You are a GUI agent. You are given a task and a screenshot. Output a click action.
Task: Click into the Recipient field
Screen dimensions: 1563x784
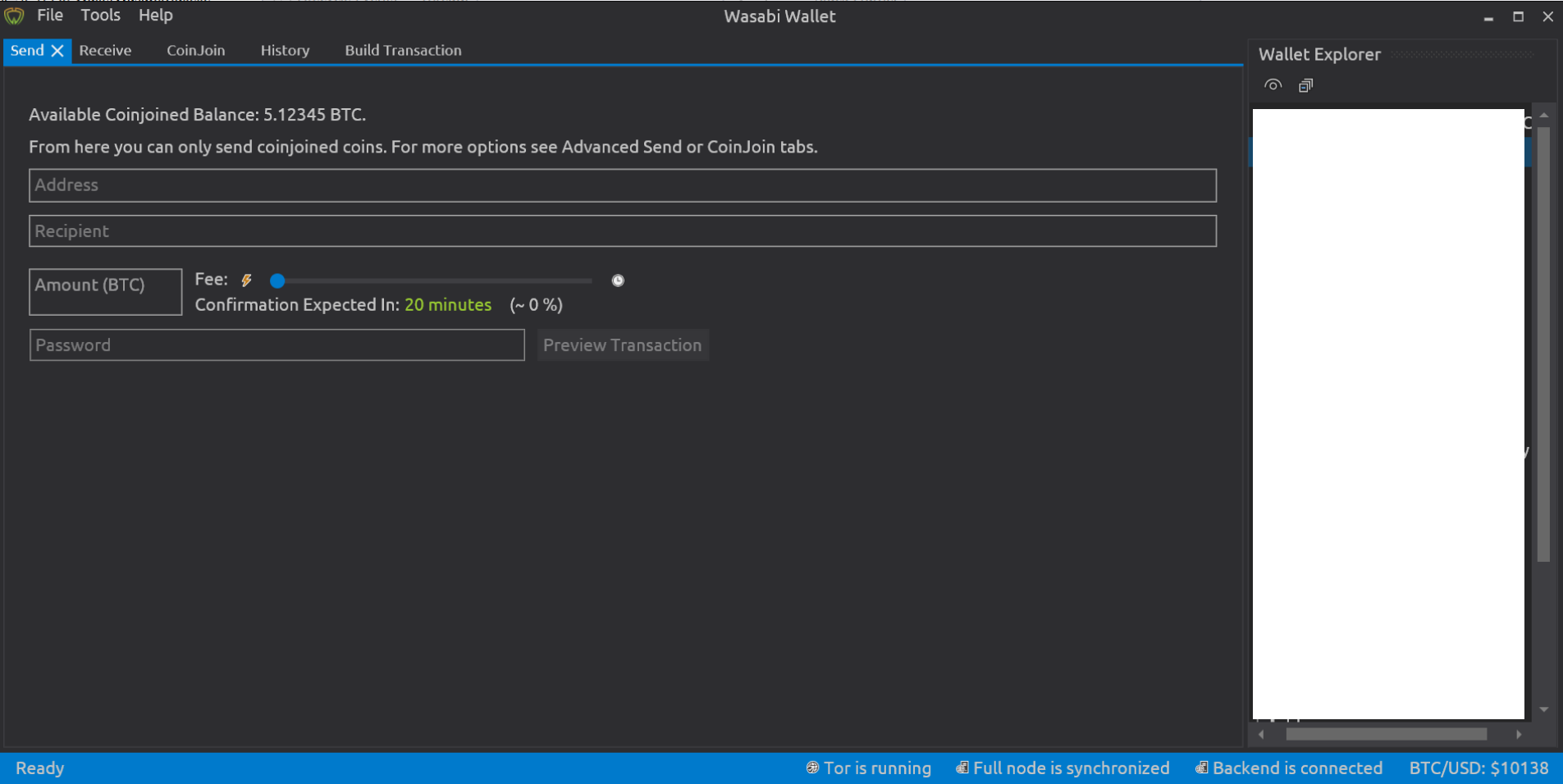click(623, 231)
